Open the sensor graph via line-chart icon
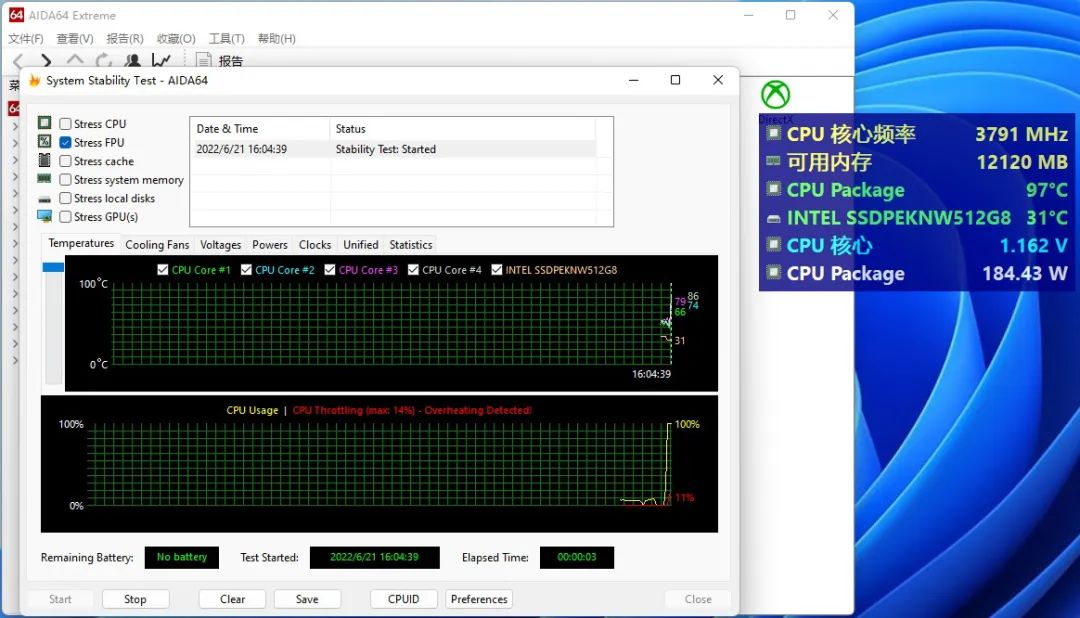Image resolution: width=1080 pixels, height=618 pixels. click(x=161, y=60)
